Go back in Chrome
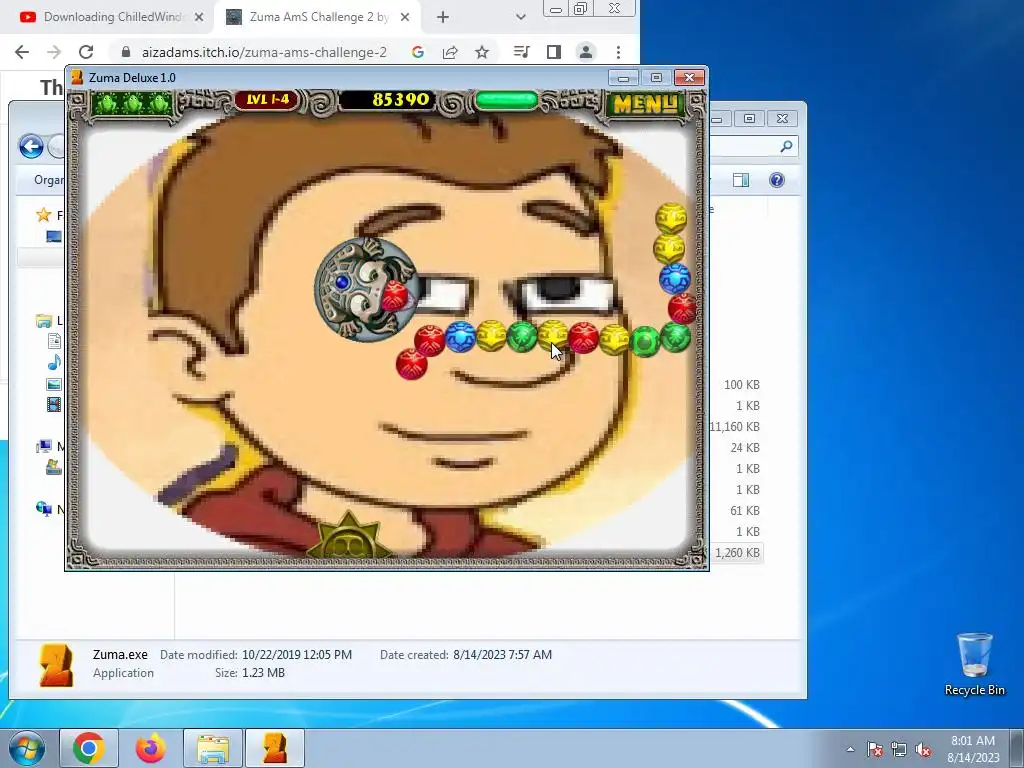Image resolution: width=1024 pixels, height=768 pixels. [22, 52]
